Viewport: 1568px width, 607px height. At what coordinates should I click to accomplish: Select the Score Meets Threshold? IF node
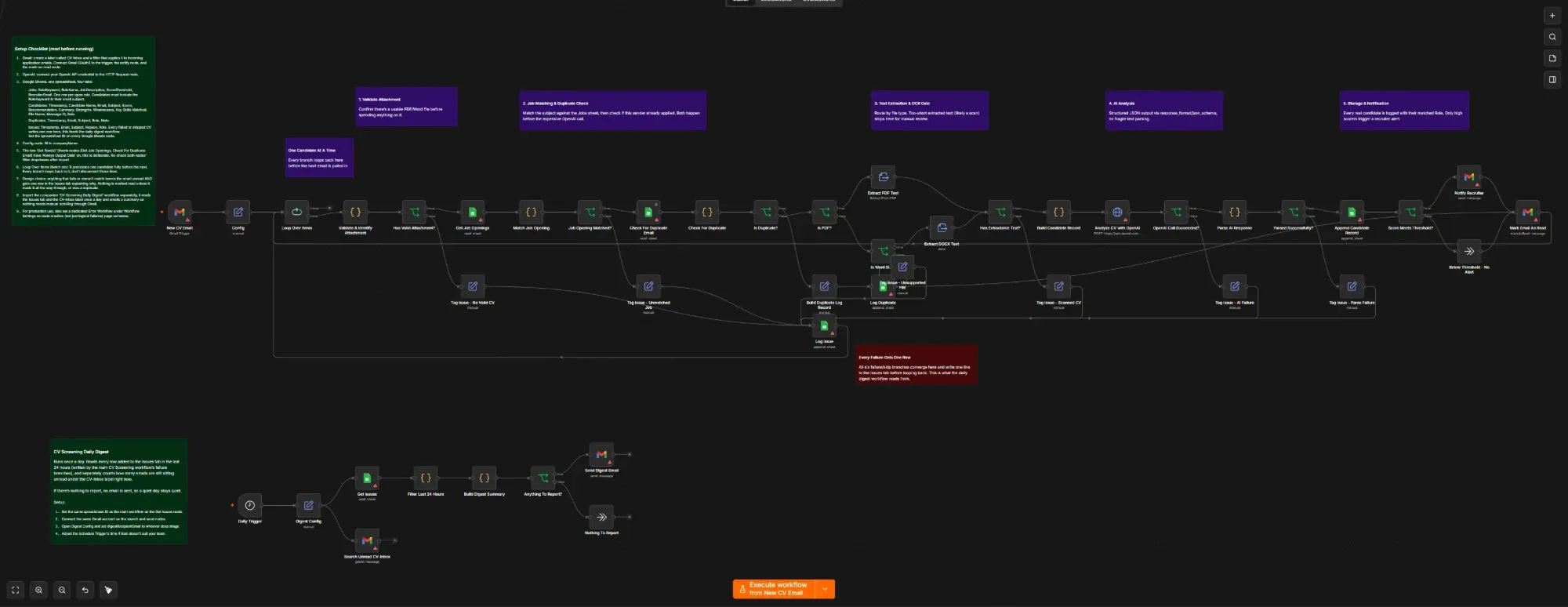tap(1410, 212)
